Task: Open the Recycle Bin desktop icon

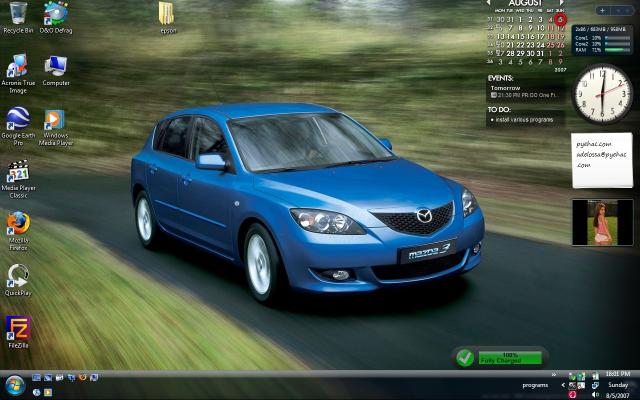Action: coord(18,18)
